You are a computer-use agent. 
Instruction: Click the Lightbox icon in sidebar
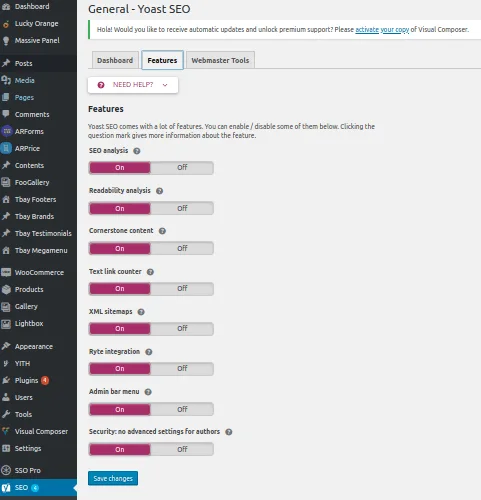coord(6,323)
